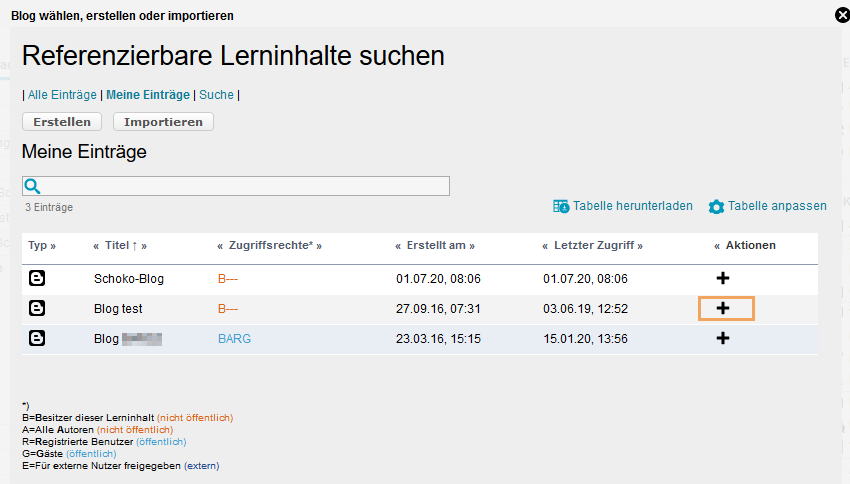Click creation date 27.09.16, 07:31
The width and height of the screenshot is (850, 484).
point(438,308)
